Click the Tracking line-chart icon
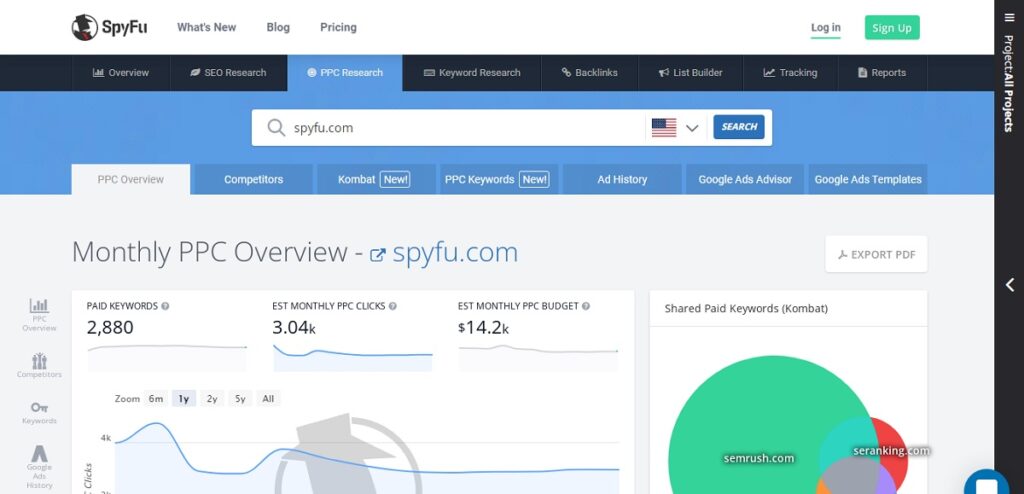 (769, 73)
